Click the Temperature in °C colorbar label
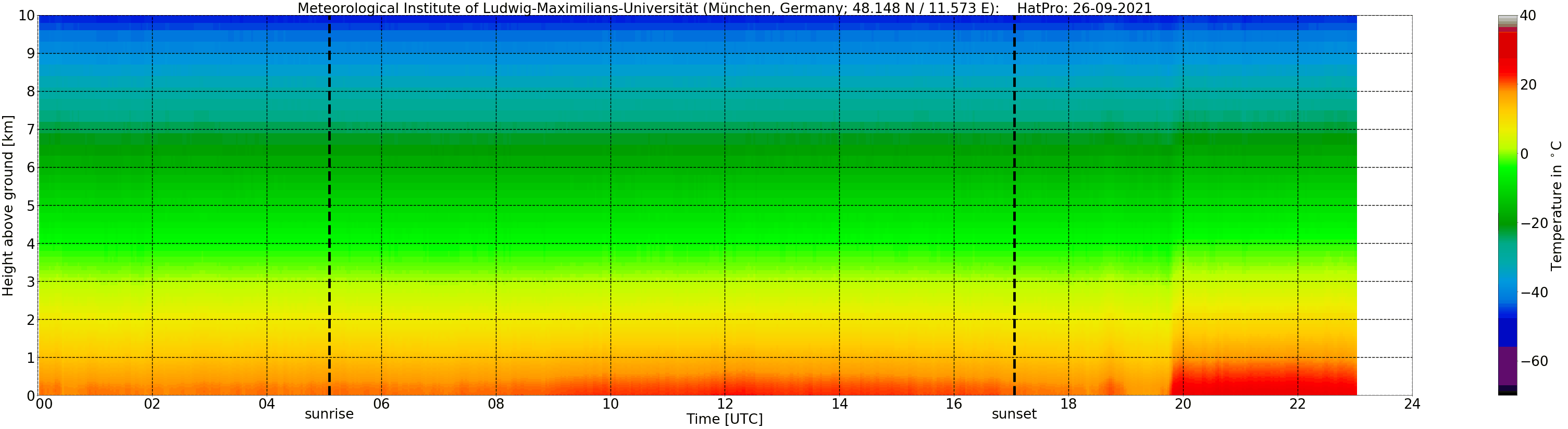Image resolution: width=1568 pixels, height=429 pixels. pyautogui.click(x=1557, y=206)
